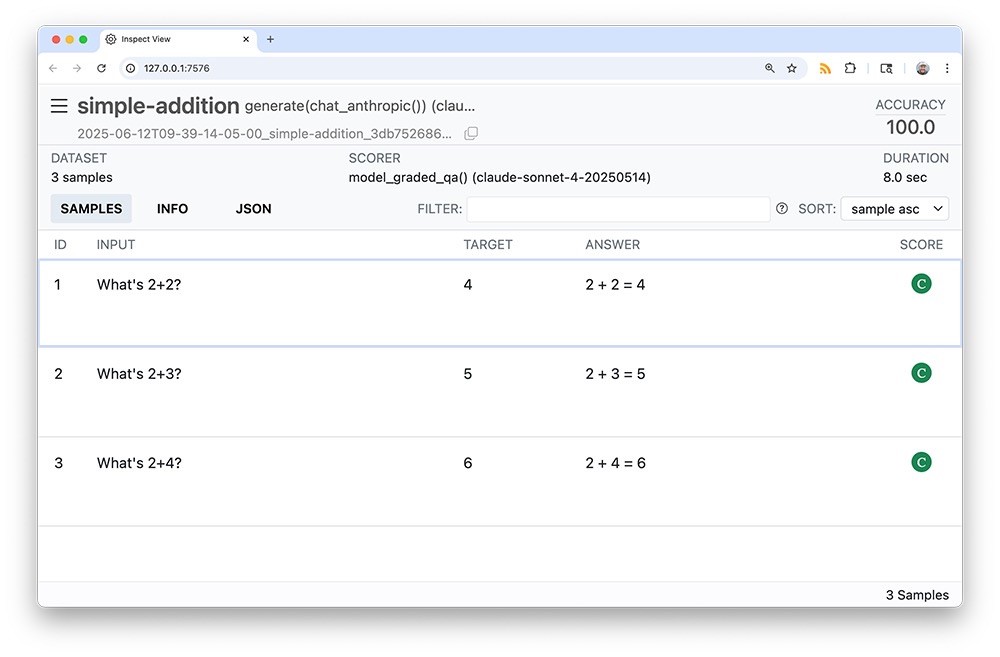Image resolution: width=1000 pixels, height=657 pixels.
Task: Switch to the JSON tab
Action: coord(253,209)
